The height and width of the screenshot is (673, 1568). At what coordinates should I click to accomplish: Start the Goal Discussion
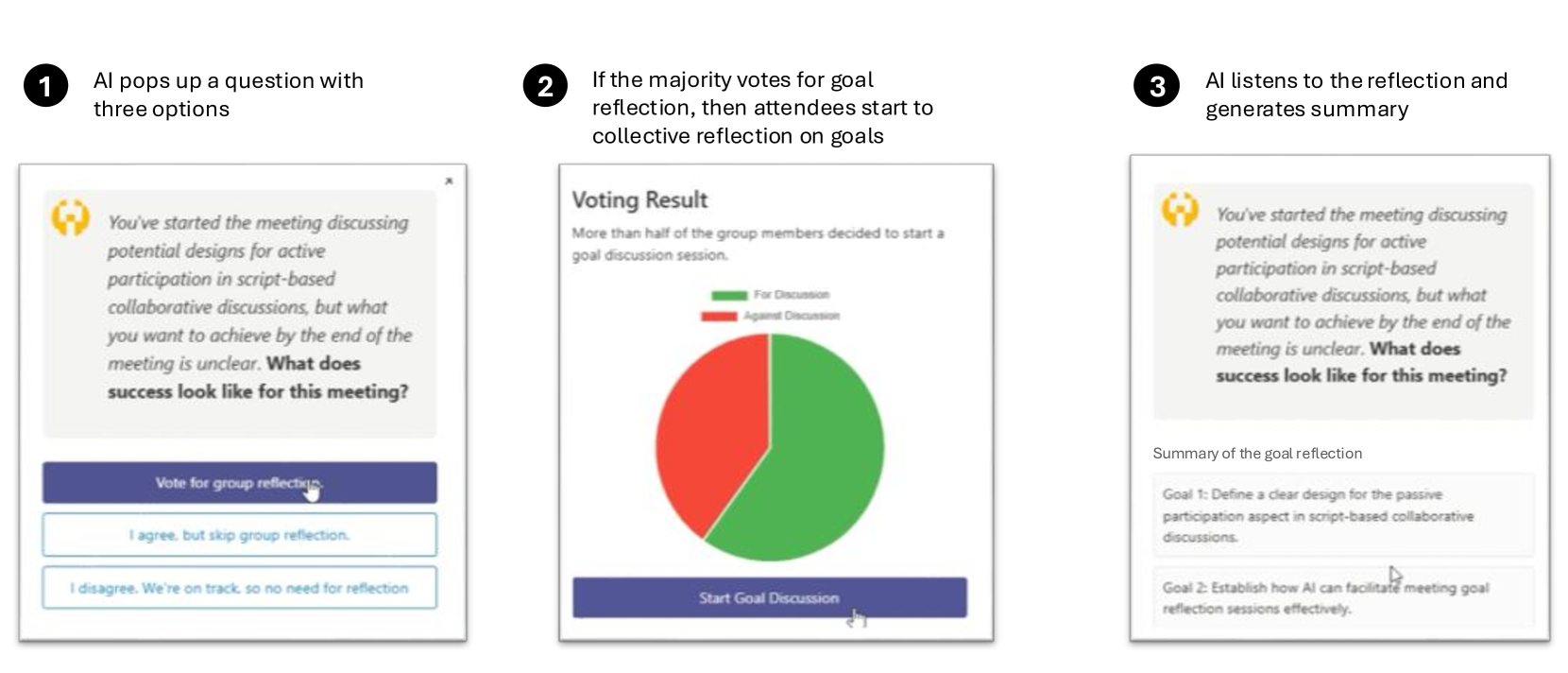tap(769, 597)
